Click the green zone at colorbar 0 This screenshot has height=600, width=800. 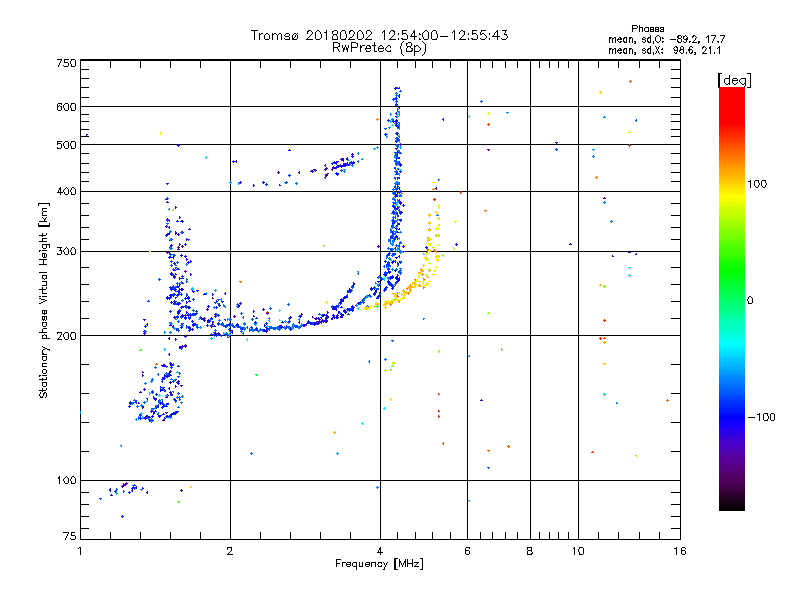732,299
